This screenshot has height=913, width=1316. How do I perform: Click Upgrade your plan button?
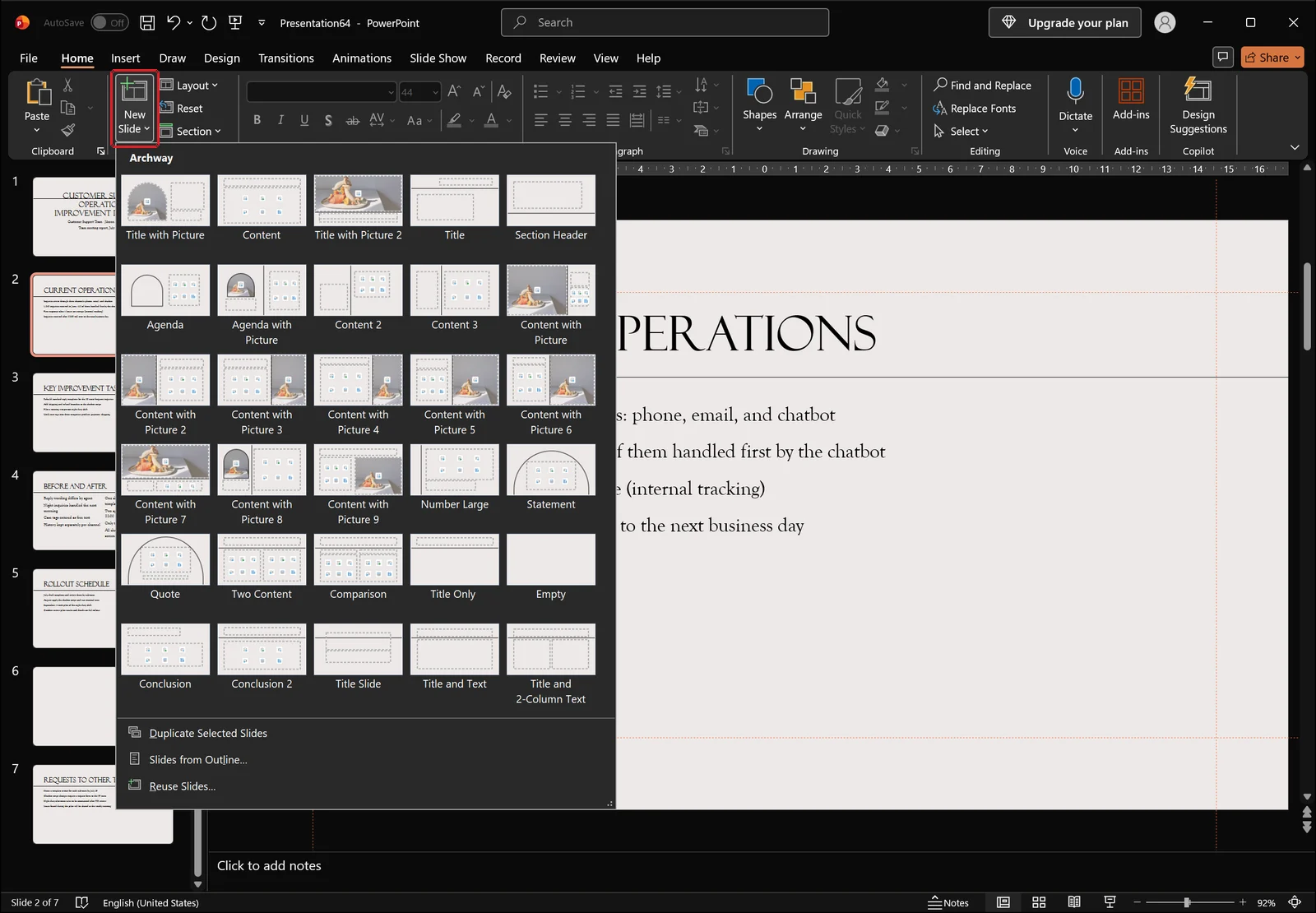[1065, 23]
